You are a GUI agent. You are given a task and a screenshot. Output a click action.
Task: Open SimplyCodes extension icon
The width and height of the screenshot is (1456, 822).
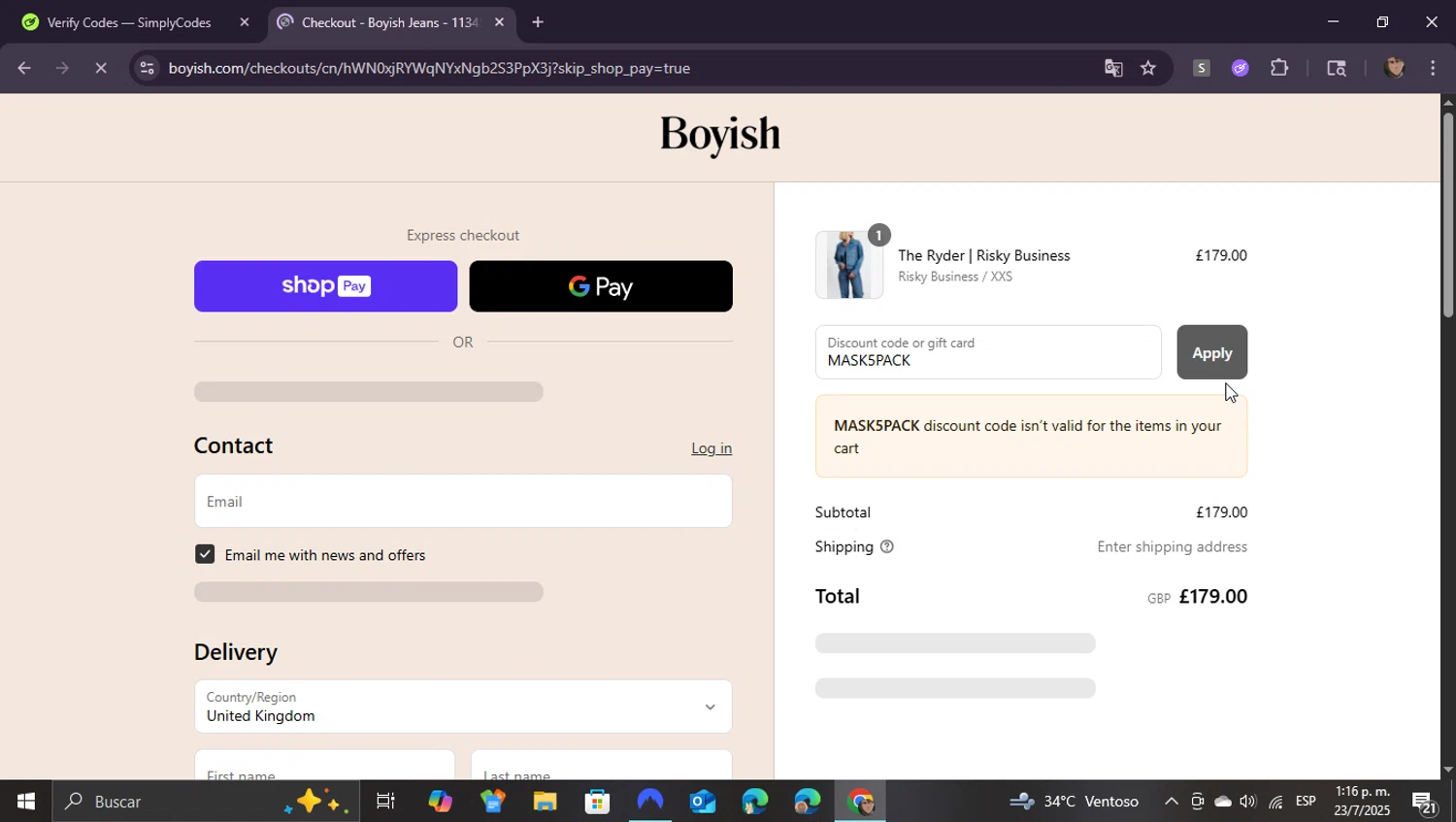(1201, 68)
